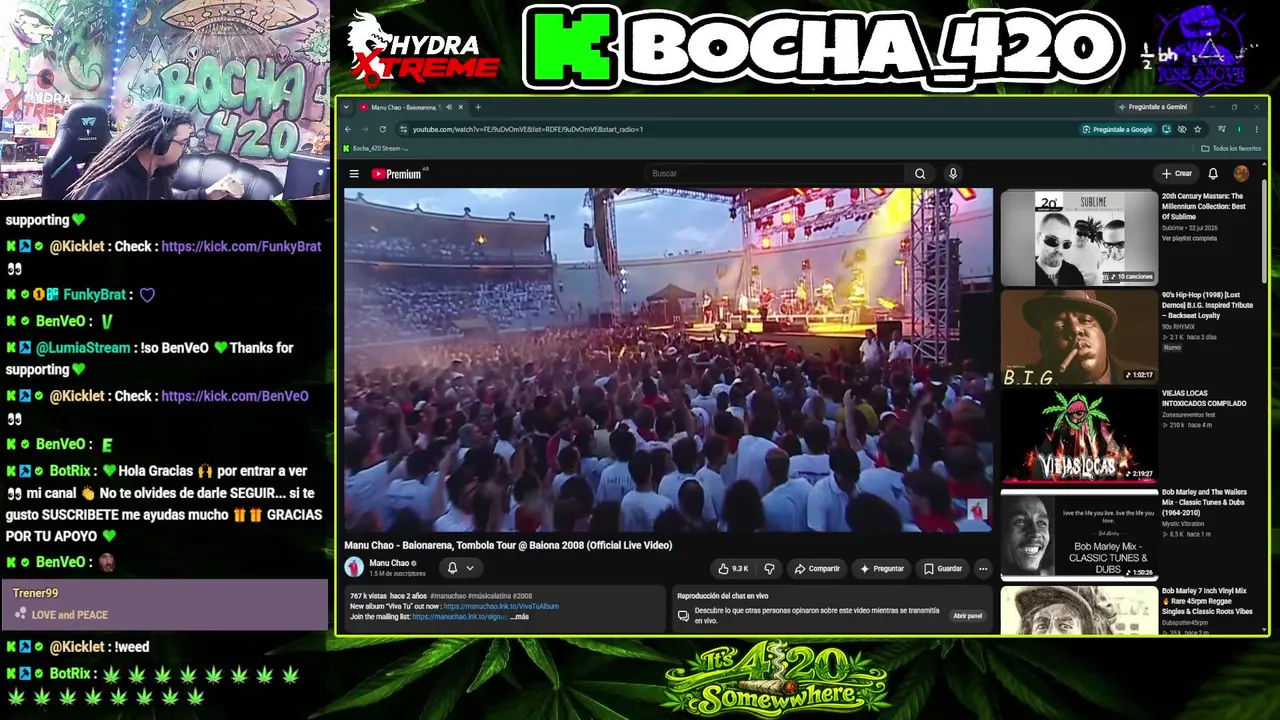Toggle the Manu Chao channel notification bell
This screenshot has width=1280, height=720.
click(x=452, y=568)
